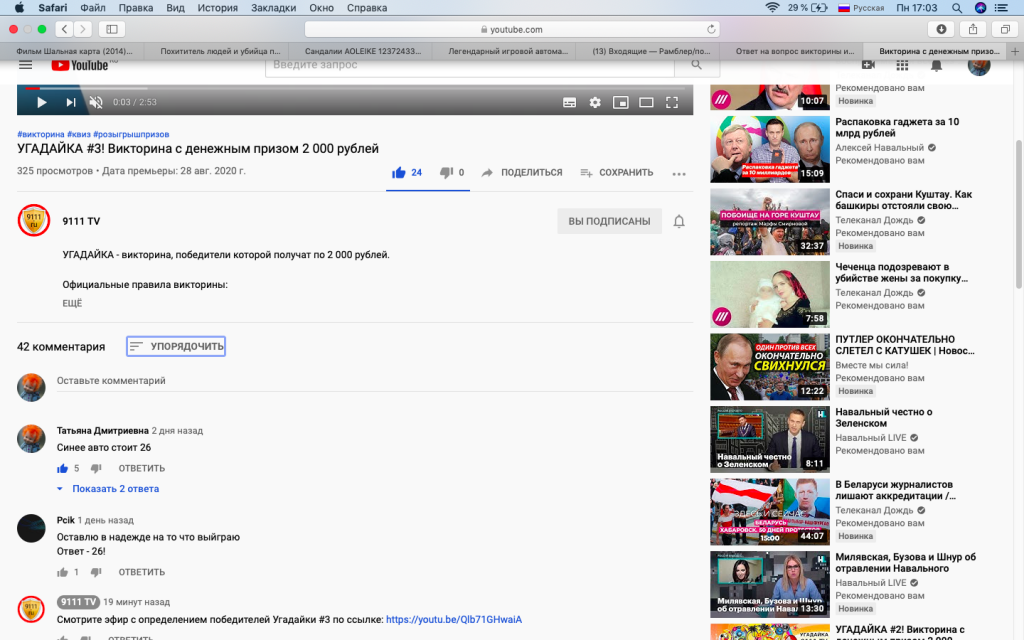
Task: Open the three-dot more actions menu
Action: [679, 173]
